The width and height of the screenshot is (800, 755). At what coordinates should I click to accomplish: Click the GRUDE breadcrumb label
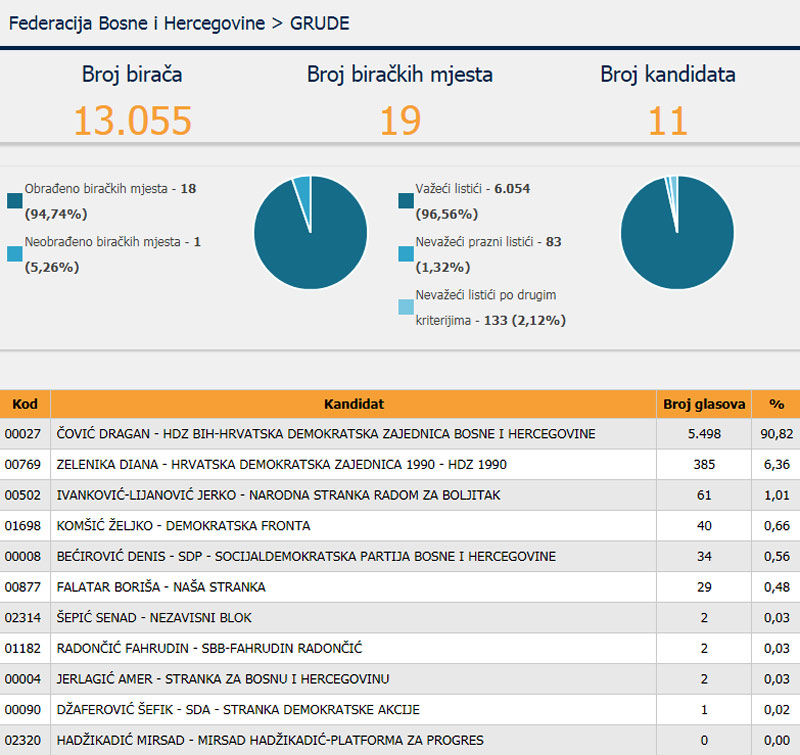tap(320, 23)
